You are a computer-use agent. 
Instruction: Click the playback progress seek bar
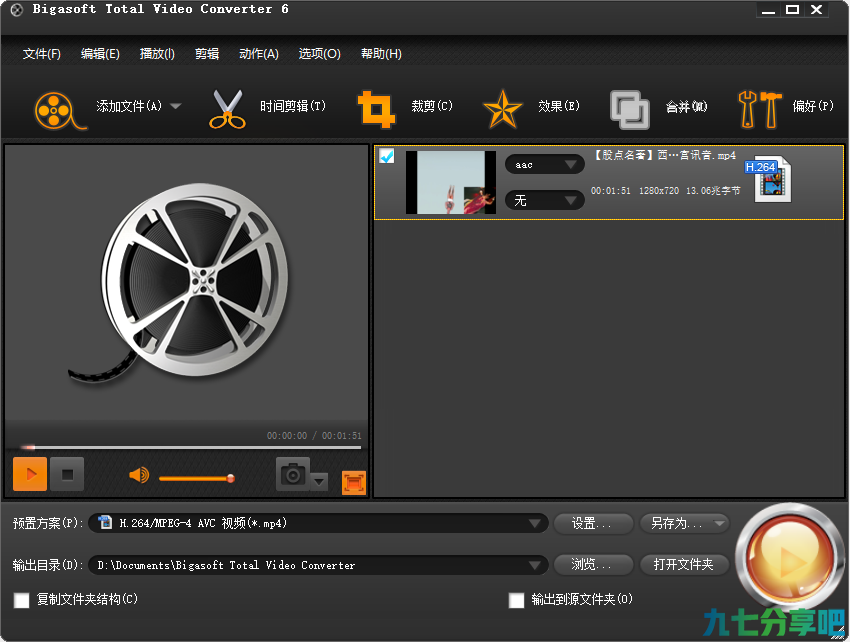191,447
